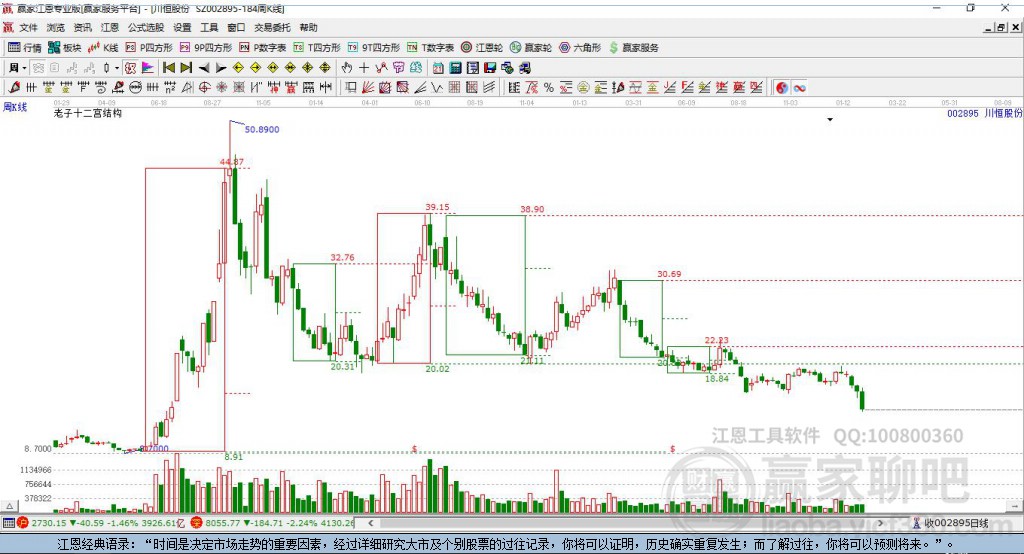Select the red pencil drawing tool
Screen dimensions: 1024x554
[x=14, y=88]
